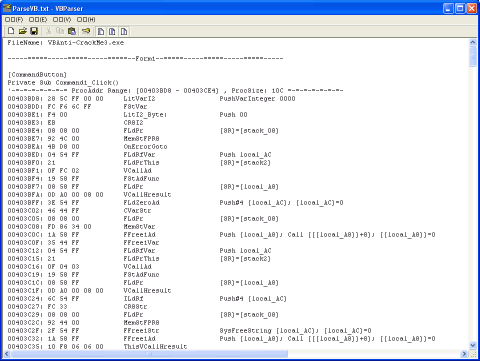Screen dimensions: 480x361
Task: Click the 'FFree1Str' opcode text
Action: click(141, 331)
